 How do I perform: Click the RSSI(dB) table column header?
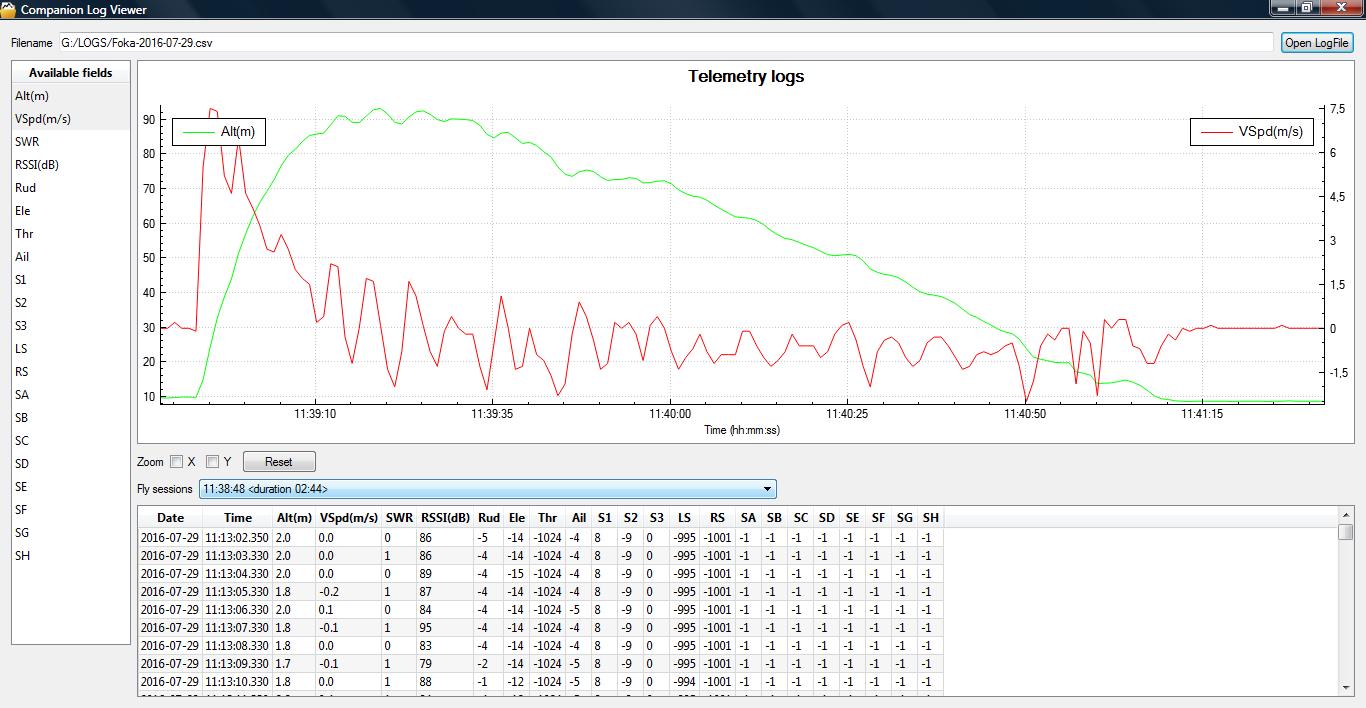click(445, 518)
